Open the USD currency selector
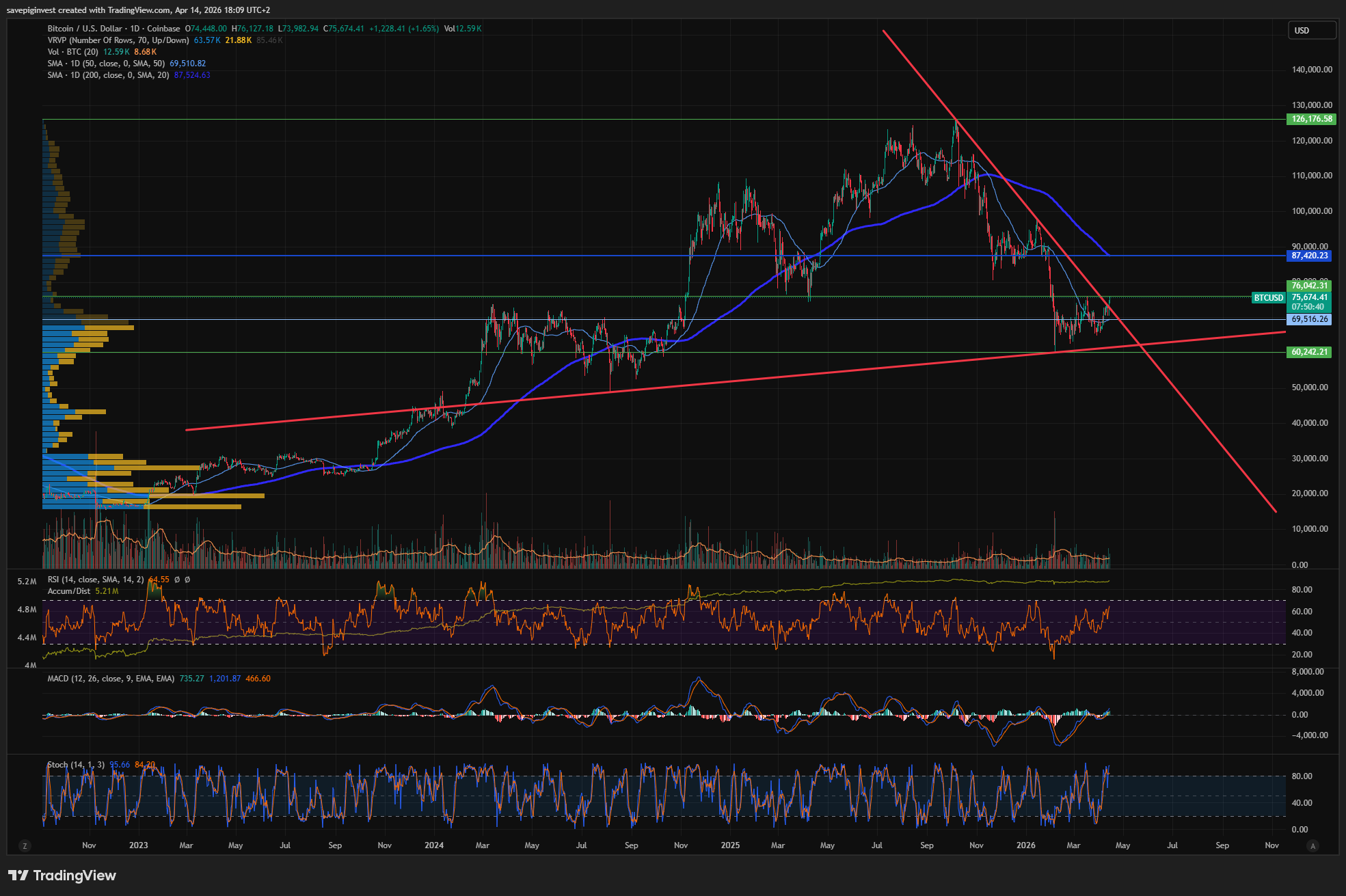1346x896 pixels. click(x=1311, y=31)
